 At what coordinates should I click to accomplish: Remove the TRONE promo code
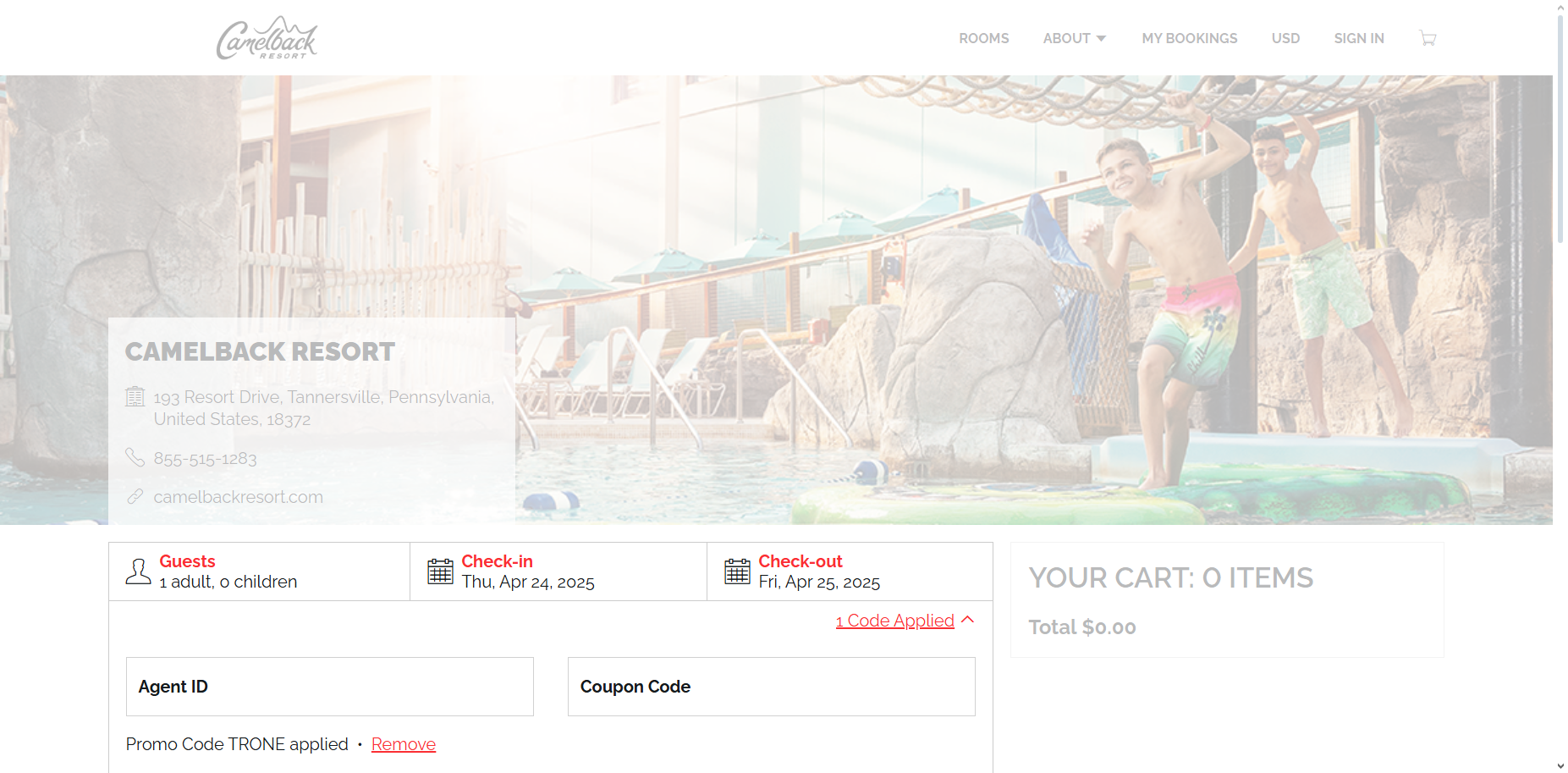tap(404, 744)
